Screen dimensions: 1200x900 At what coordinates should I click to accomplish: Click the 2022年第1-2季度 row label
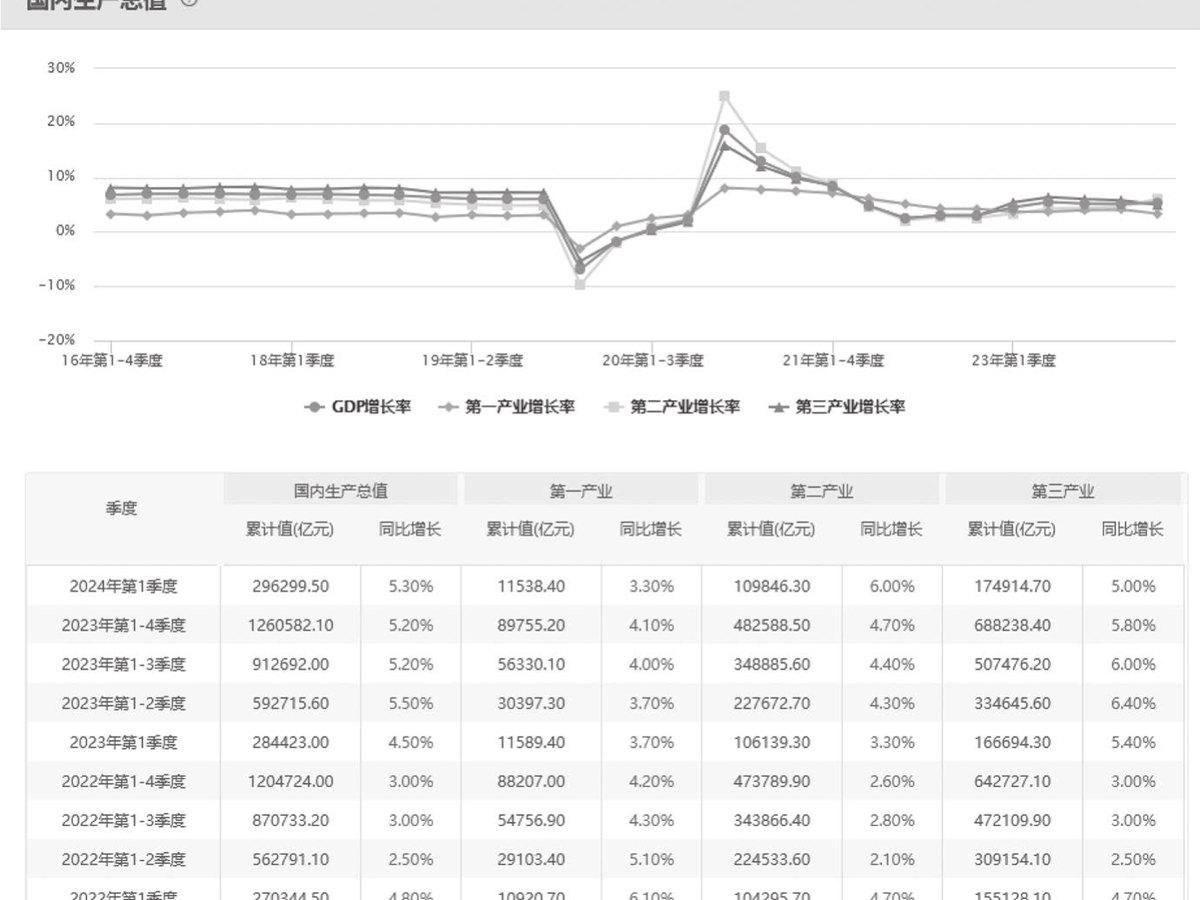coord(124,859)
